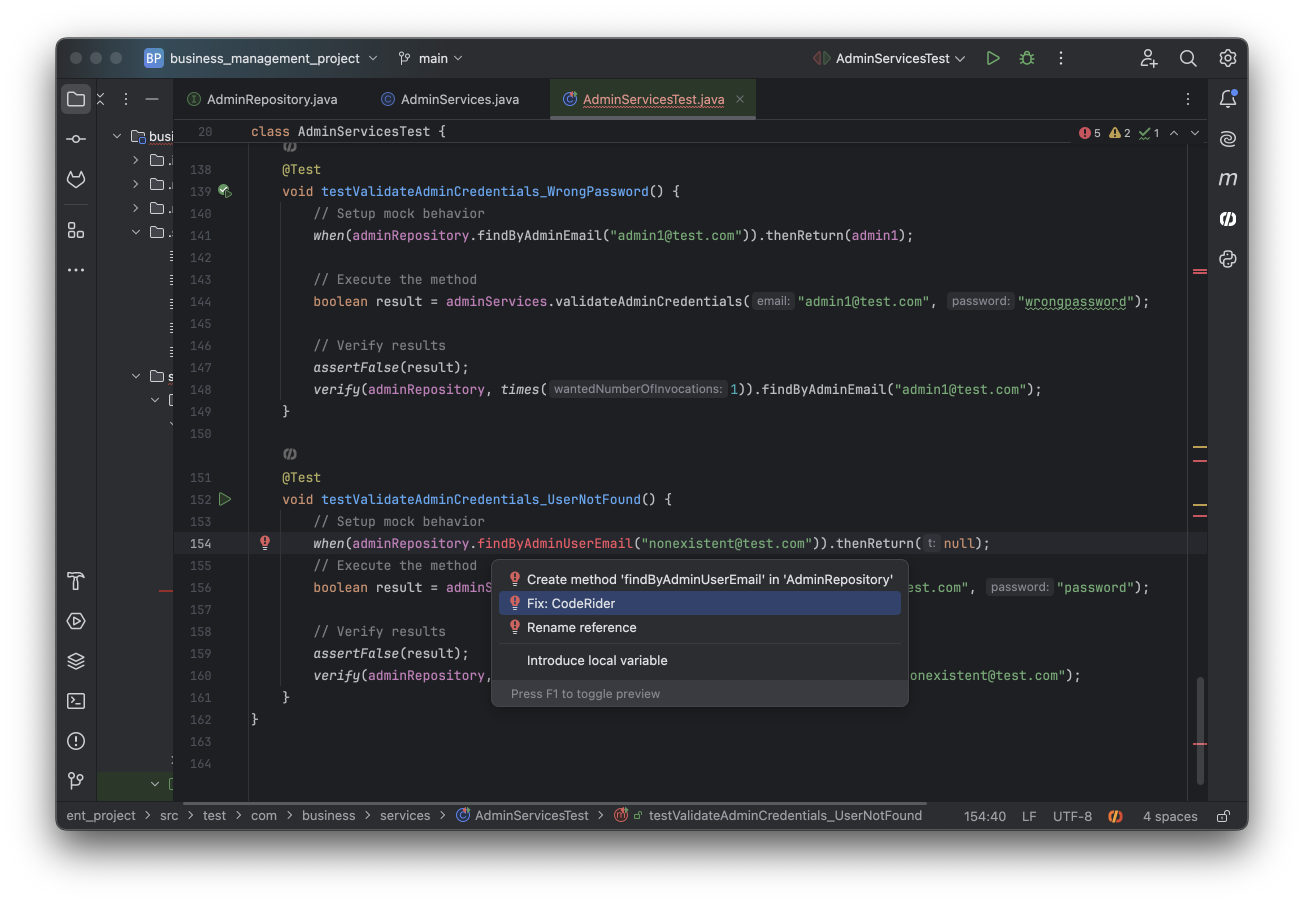This screenshot has height=904, width=1304.
Task: Toggle the Project folder tool window
Action: (x=76, y=99)
